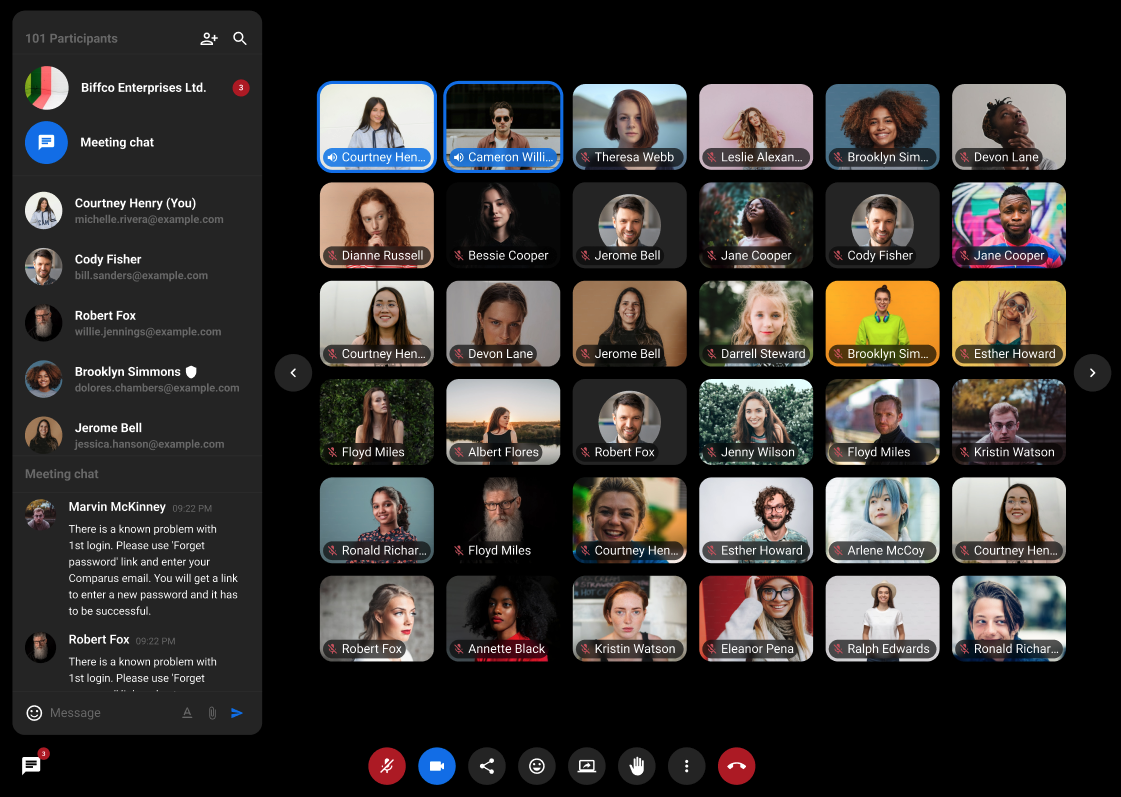1121x797 pixels.
Task: Click the Biffco Enterprises red notification badge
Action: tap(241, 88)
